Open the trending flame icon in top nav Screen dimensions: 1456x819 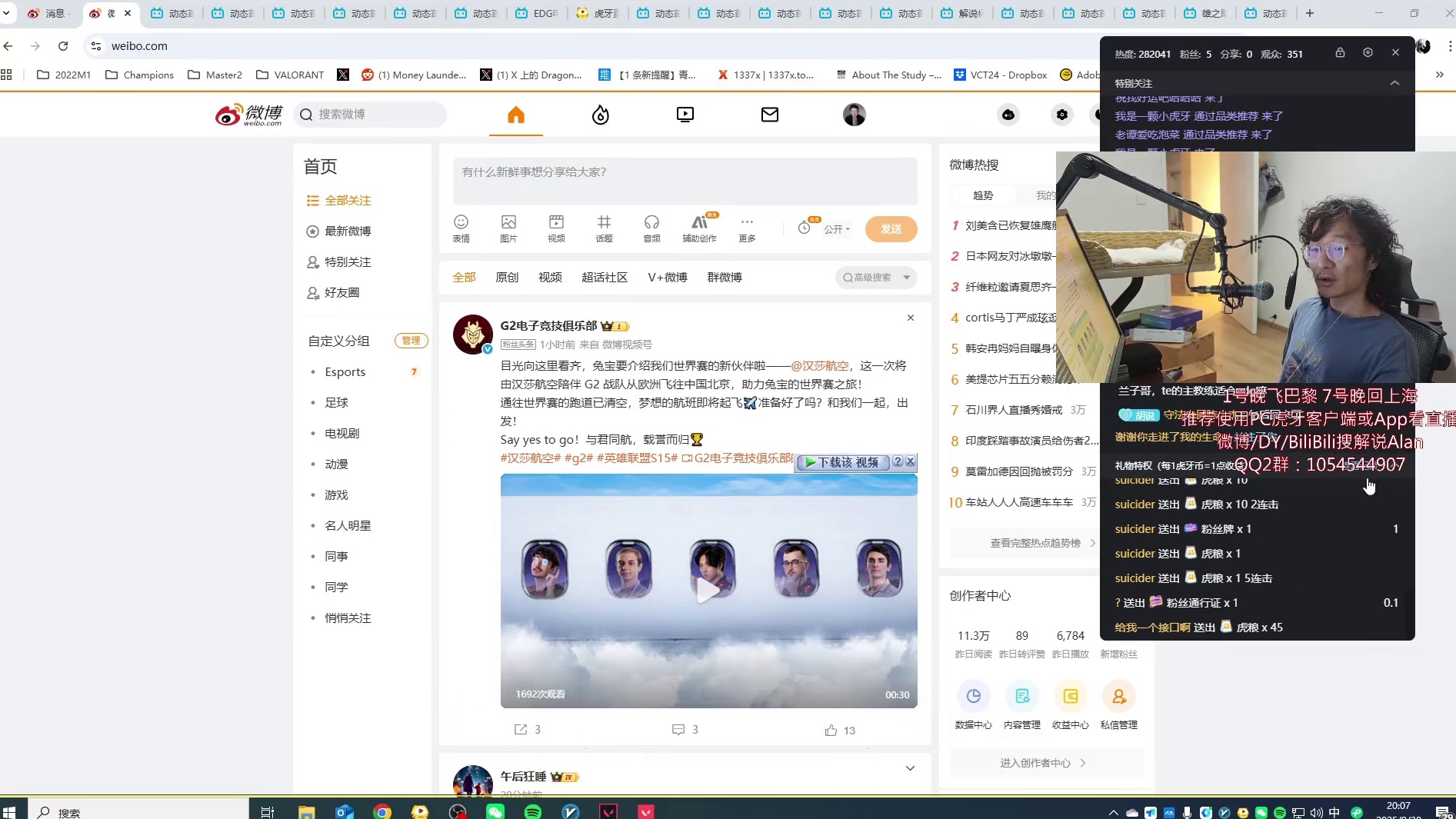600,115
